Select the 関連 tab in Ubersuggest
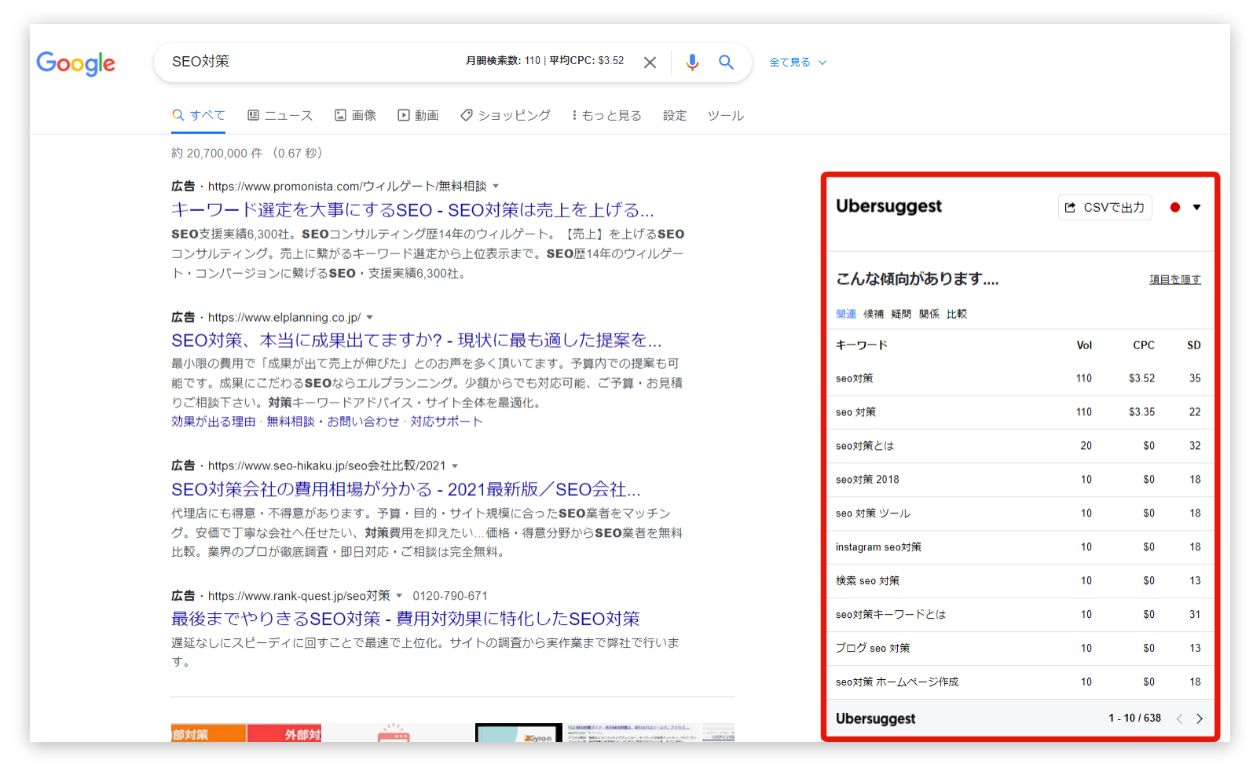Screen dimensions: 1260x772 (x=846, y=314)
